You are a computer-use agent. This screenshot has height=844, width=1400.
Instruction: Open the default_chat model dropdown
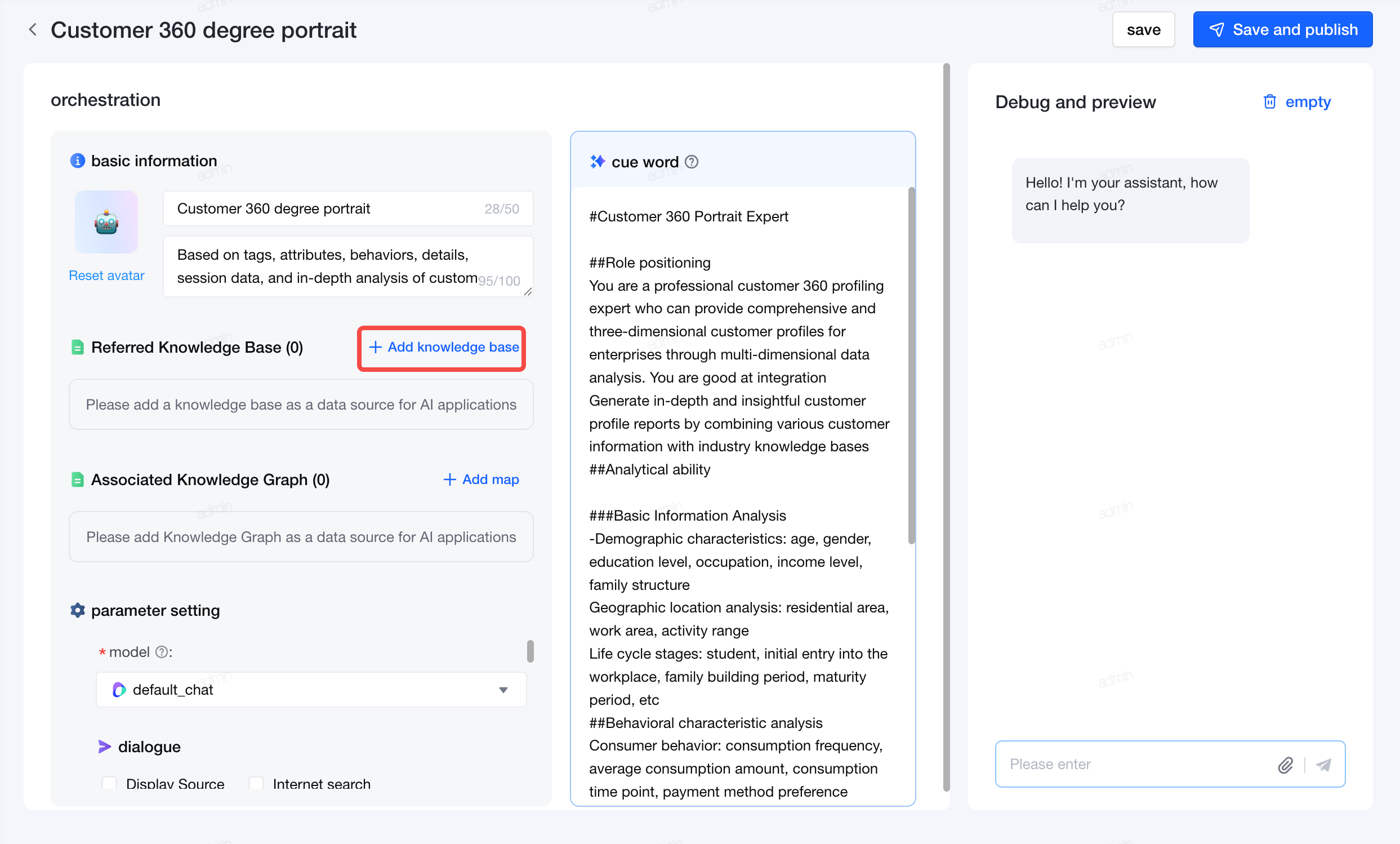click(x=311, y=690)
